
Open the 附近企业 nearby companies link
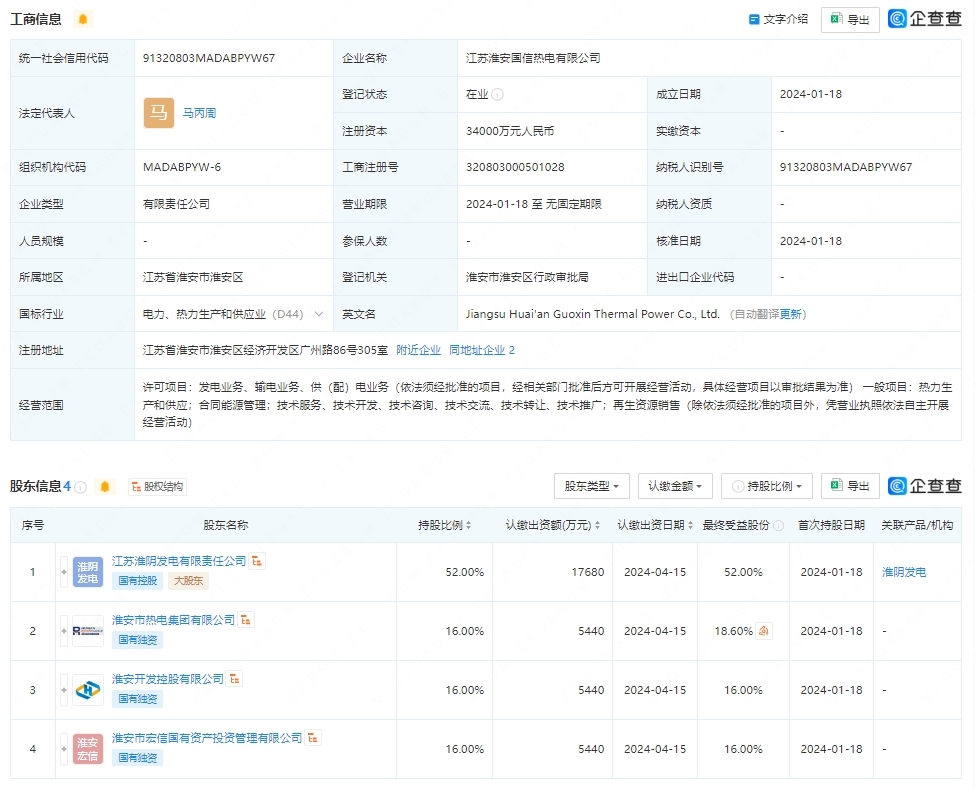coord(418,350)
